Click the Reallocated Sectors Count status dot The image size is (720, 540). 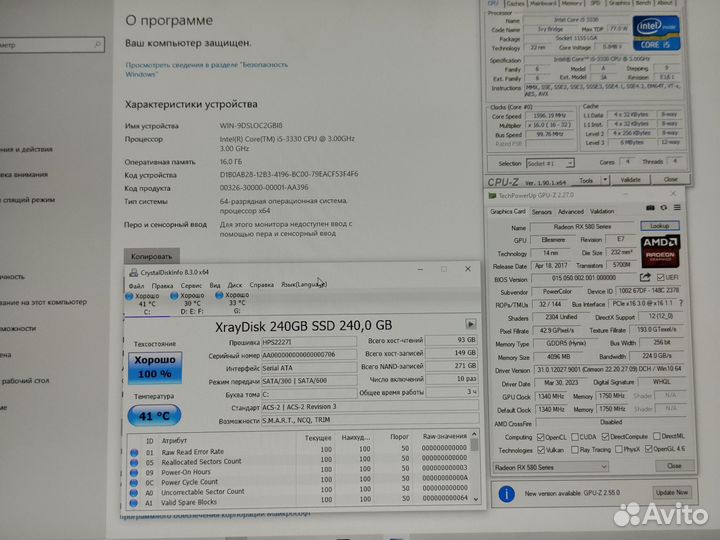click(134, 463)
